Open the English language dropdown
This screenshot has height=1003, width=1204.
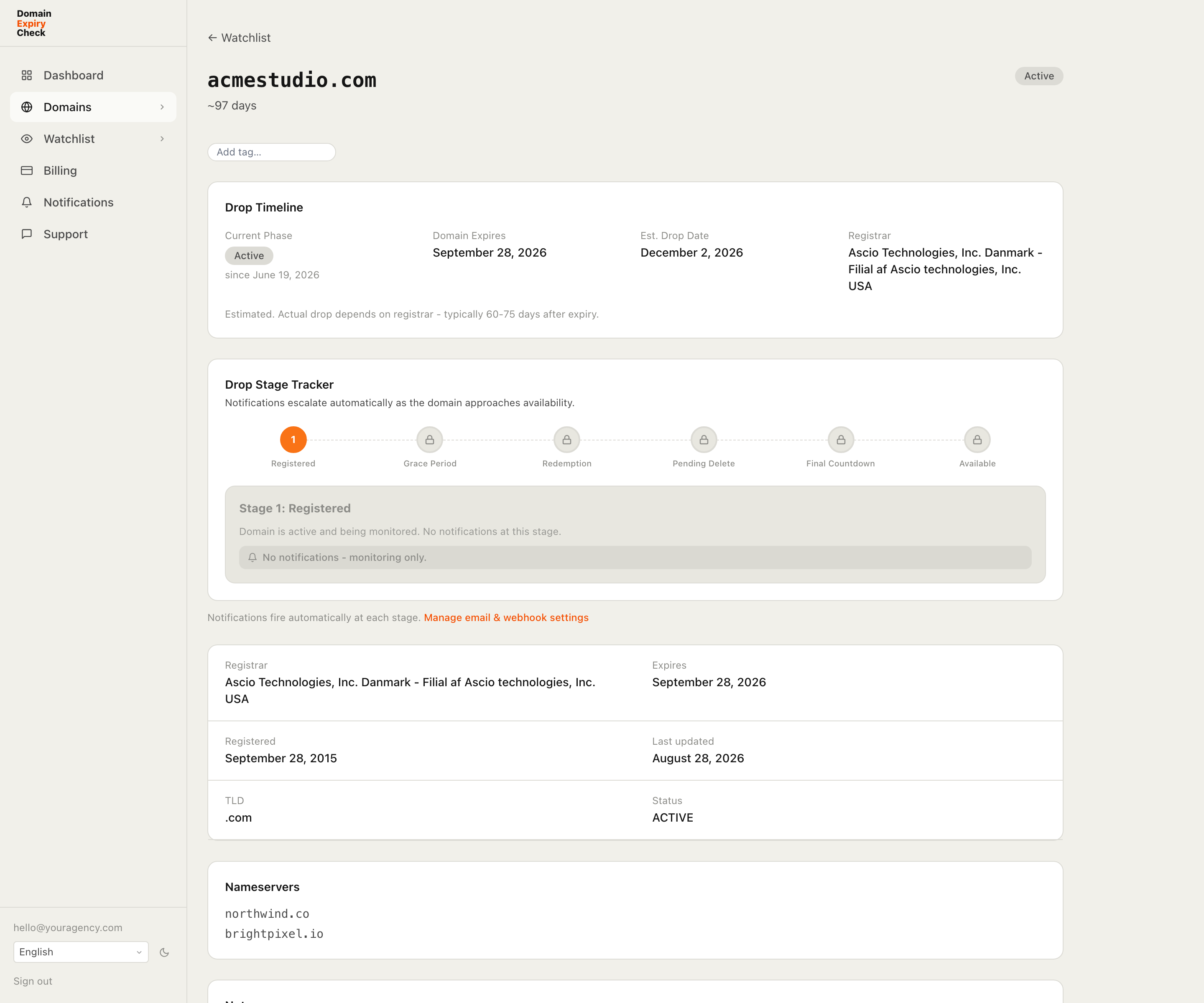point(81,952)
